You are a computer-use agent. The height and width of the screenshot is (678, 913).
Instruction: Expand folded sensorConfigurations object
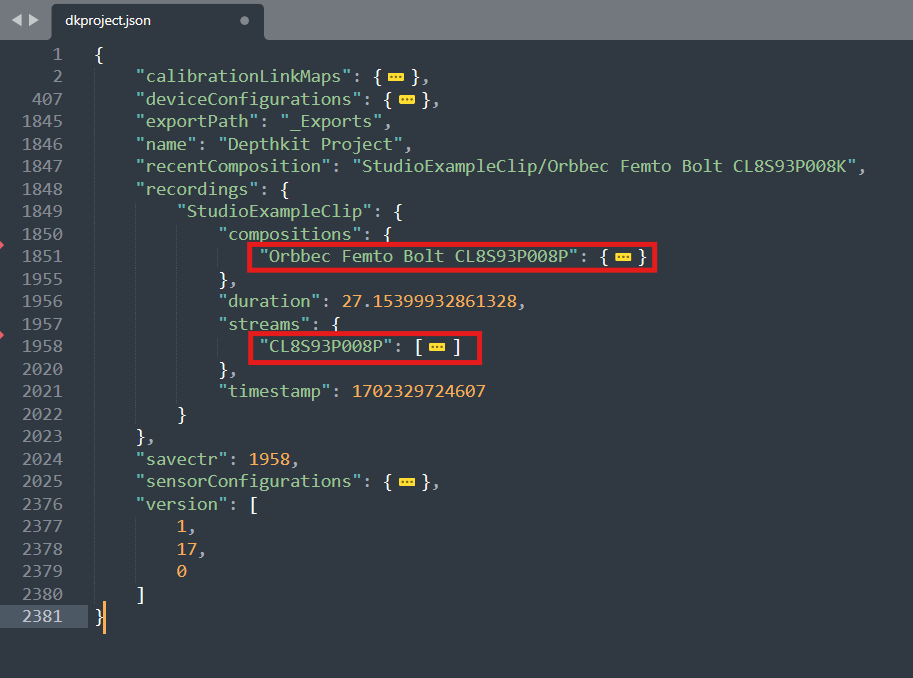click(407, 482)
